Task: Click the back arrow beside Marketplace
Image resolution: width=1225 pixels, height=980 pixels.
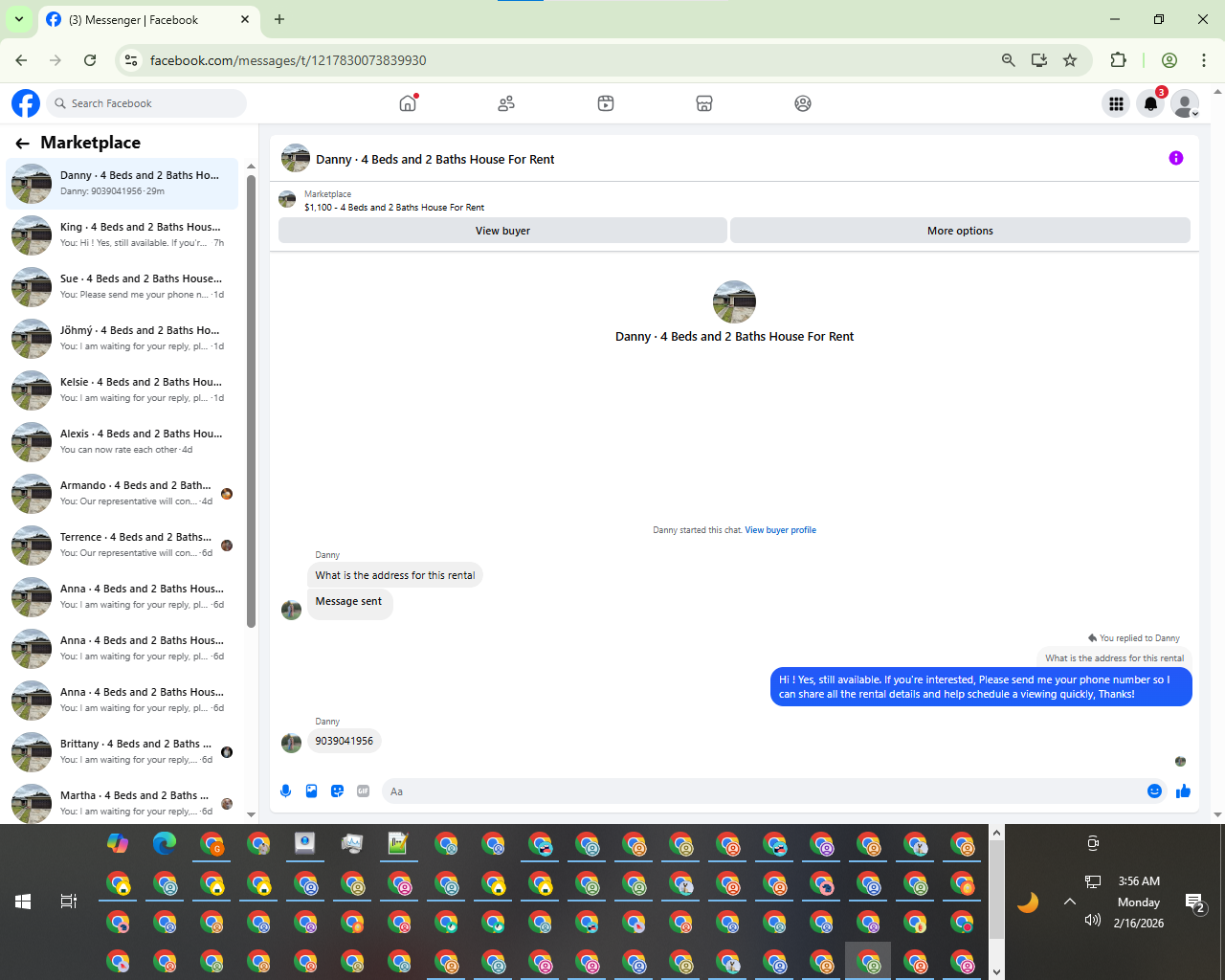Action: tap(22, 144)
